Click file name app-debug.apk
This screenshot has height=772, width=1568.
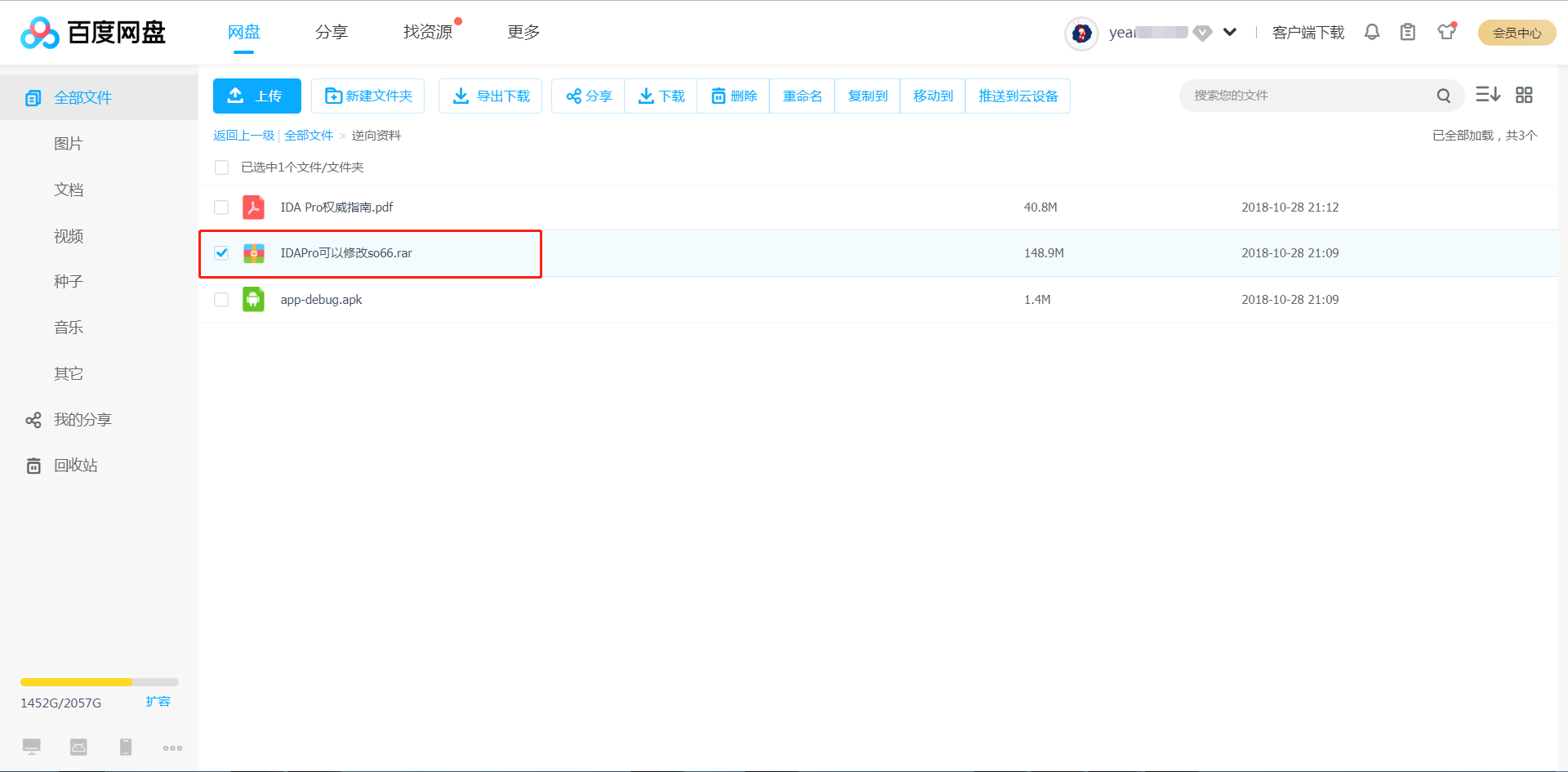[x=321, y=300]
